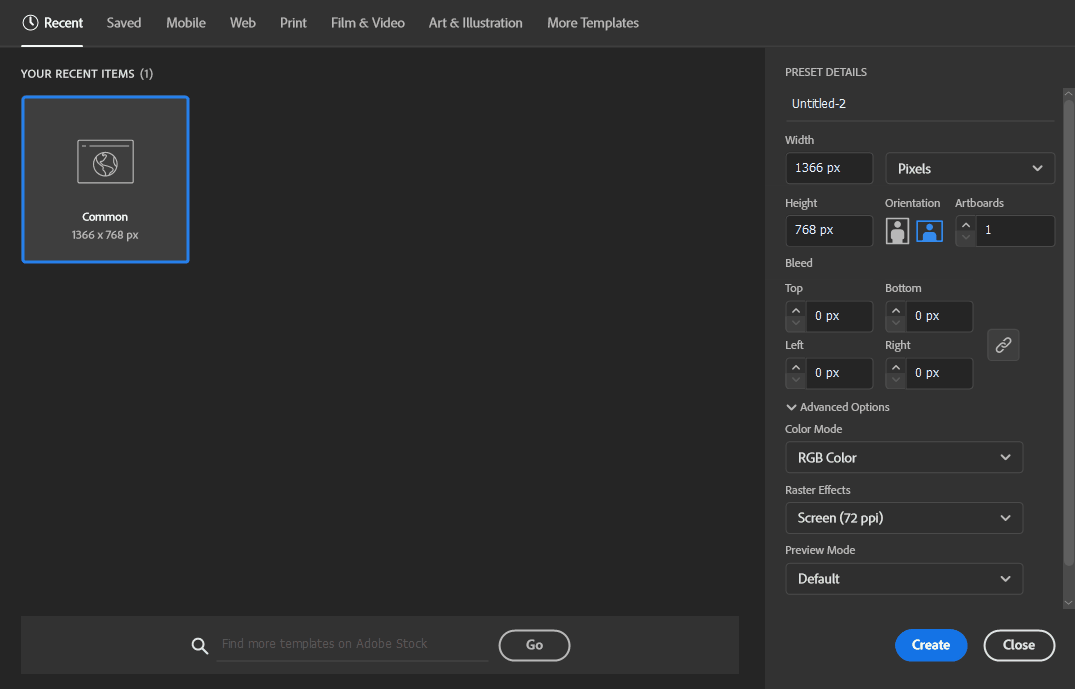1075x689 pixels.
Task: Open the Film & Video tab
Action: point(367,22)
